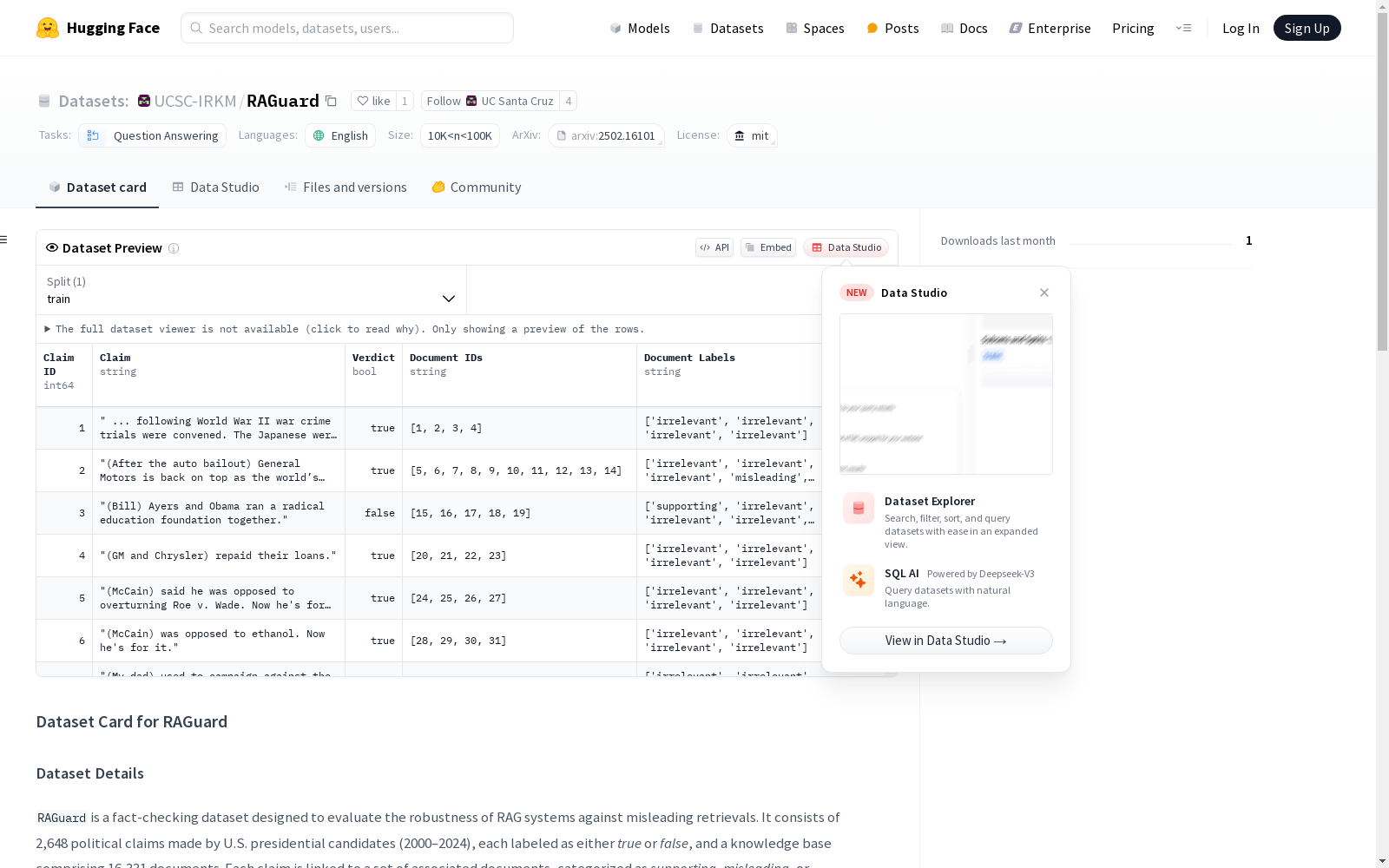
Task: Click Log In
Action: pyautogui.click(x=1241, y=28)
